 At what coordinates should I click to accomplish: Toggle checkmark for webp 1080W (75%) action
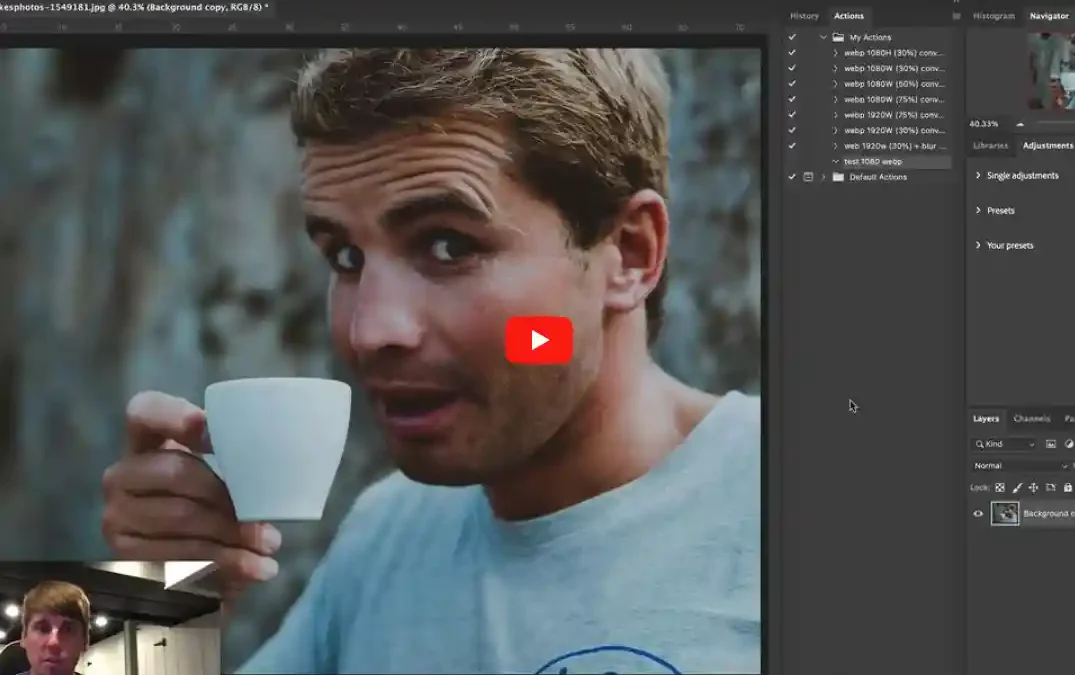click(792, 99)
